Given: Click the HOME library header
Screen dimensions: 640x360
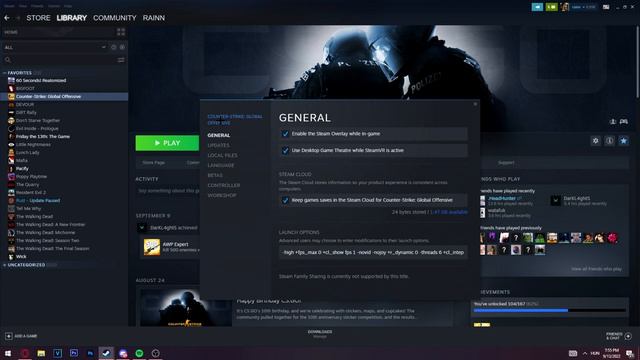Looking at the screenshot, I should (11, 32).
